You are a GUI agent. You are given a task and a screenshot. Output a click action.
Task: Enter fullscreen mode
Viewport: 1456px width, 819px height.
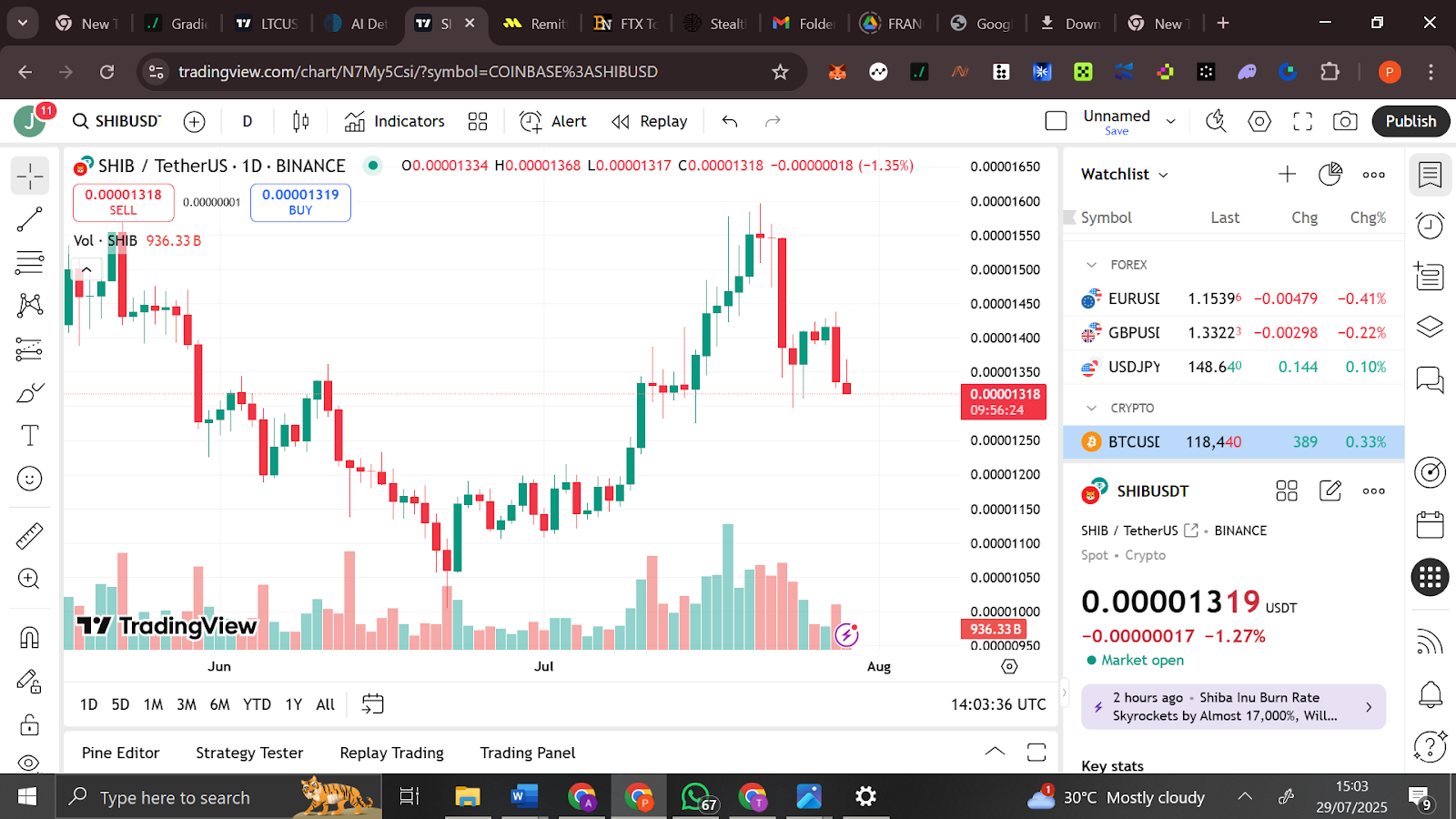(x=1303, y=121)
